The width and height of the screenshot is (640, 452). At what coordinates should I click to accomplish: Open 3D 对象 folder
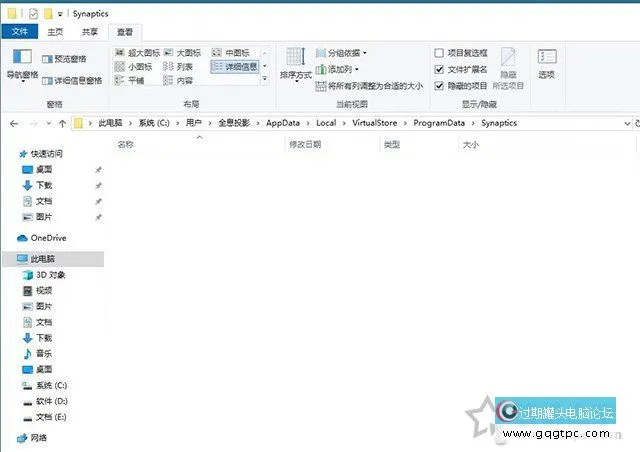pos(44,275)
